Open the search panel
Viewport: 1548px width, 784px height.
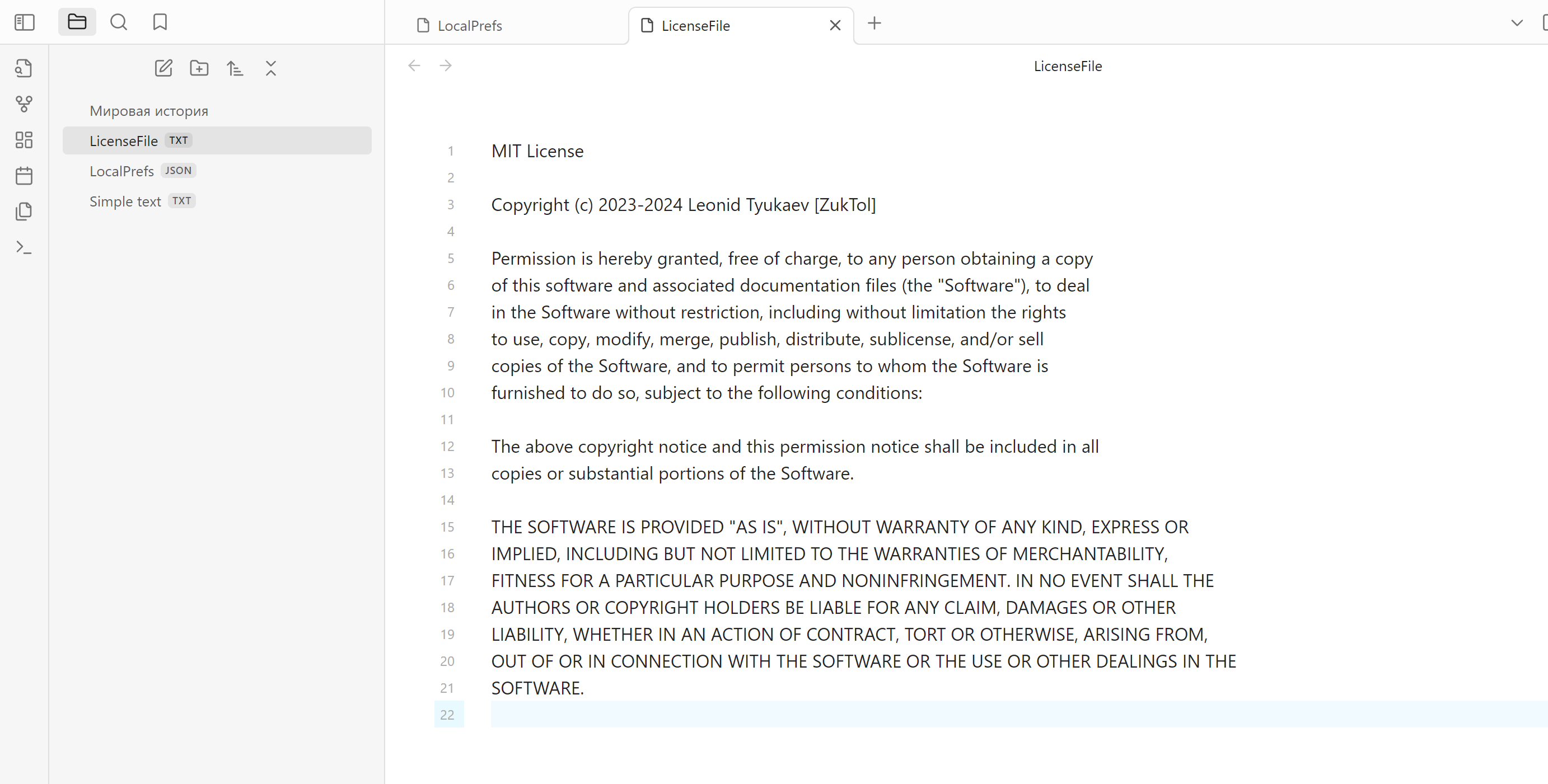click(118, 22)
